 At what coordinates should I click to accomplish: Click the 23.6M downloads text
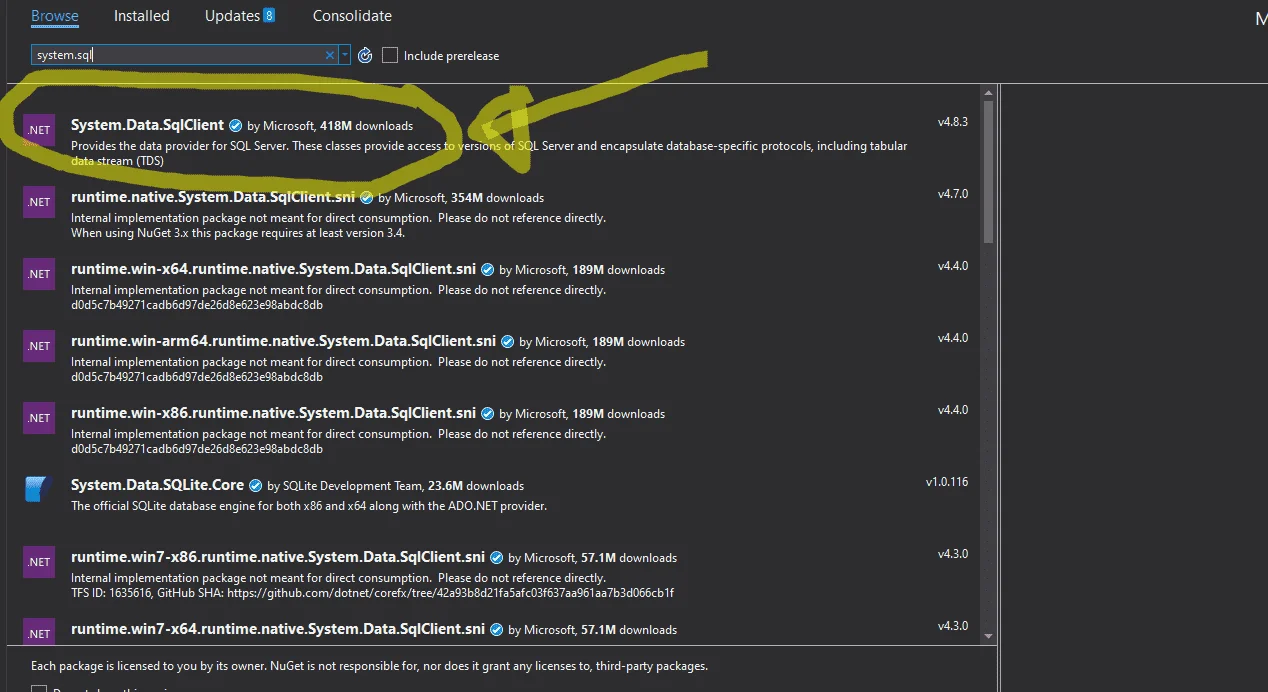pyautogui.click(x=475, y=486)
